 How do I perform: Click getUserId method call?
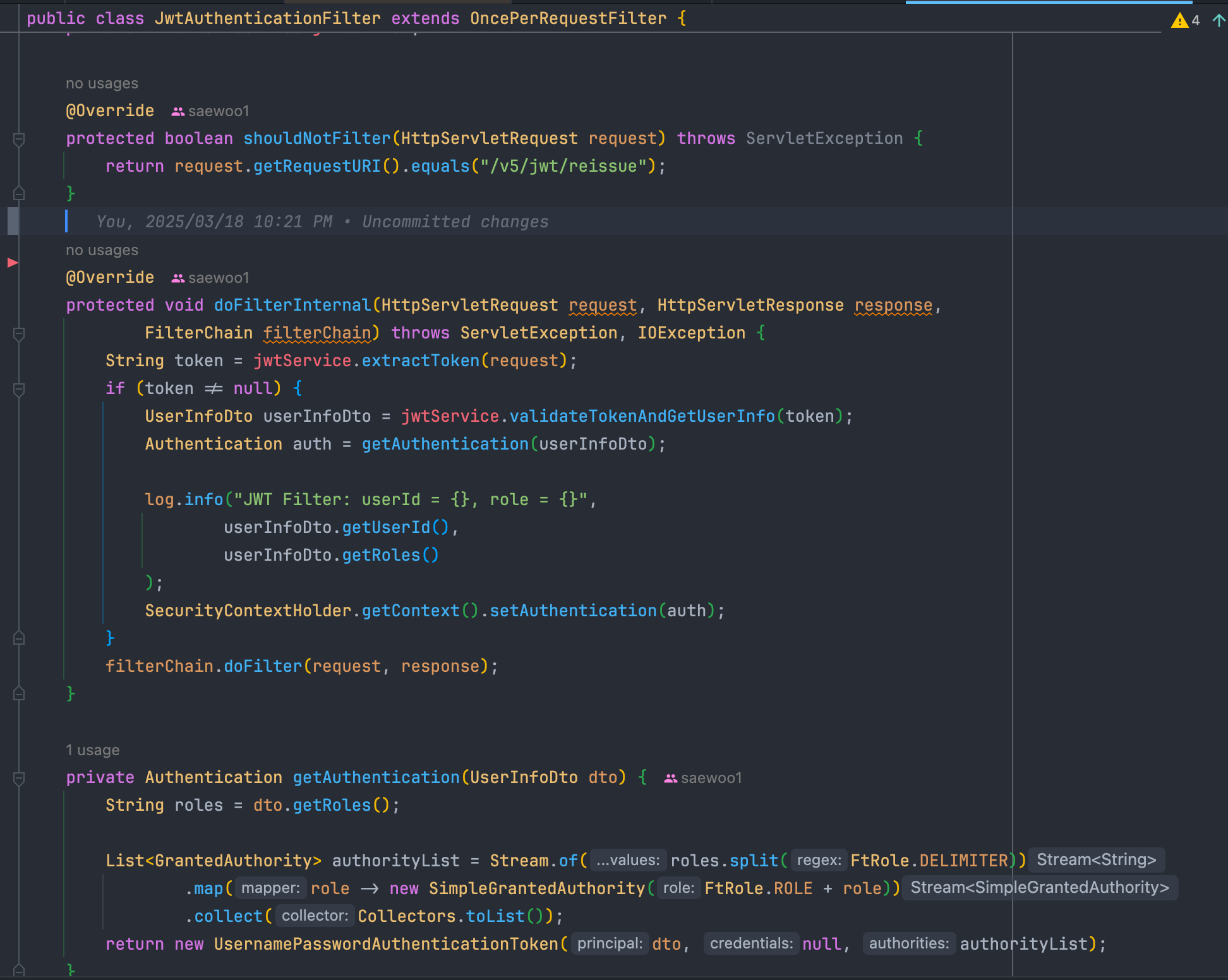386,527
